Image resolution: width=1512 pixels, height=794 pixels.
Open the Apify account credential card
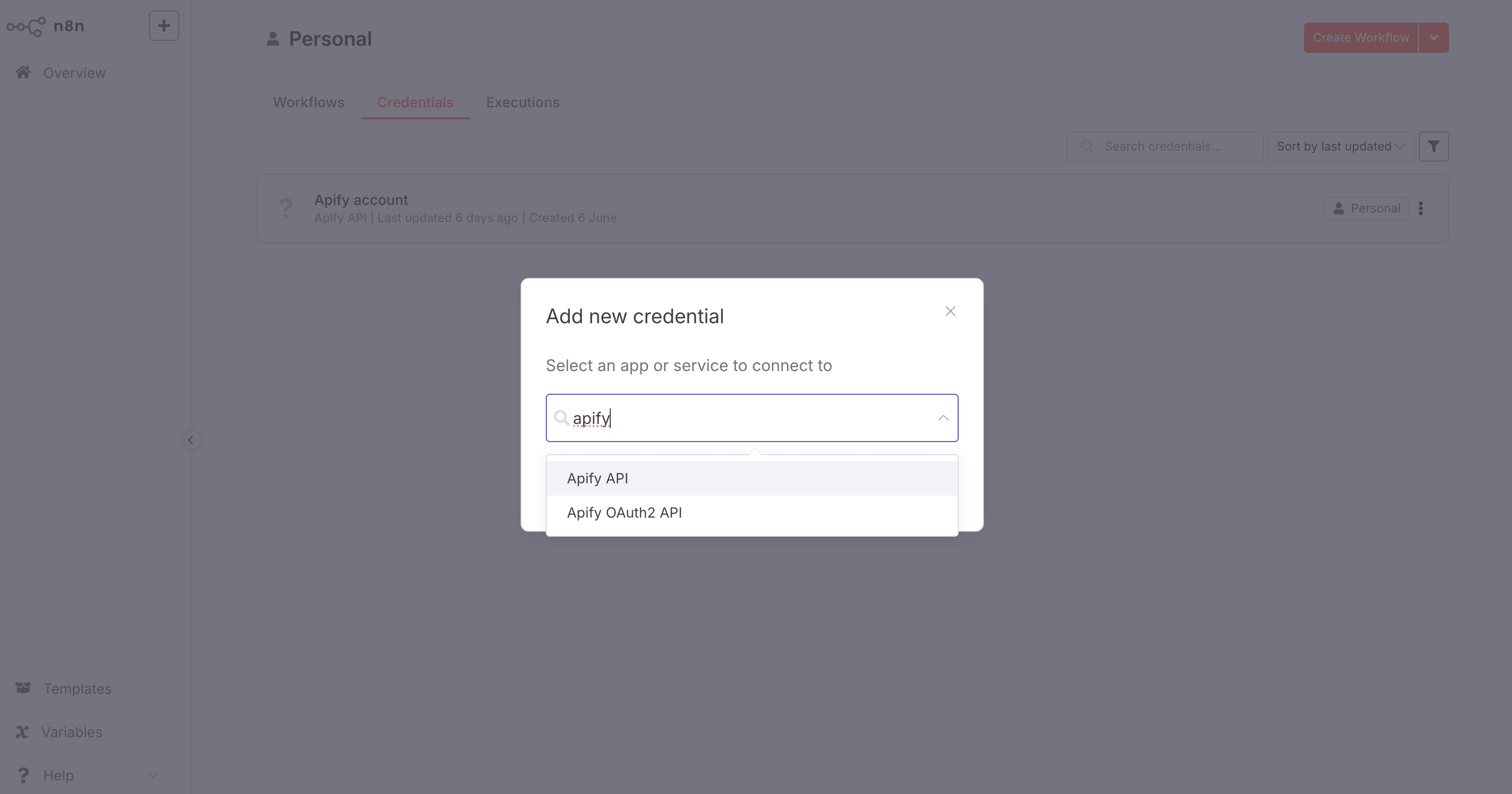852,208
